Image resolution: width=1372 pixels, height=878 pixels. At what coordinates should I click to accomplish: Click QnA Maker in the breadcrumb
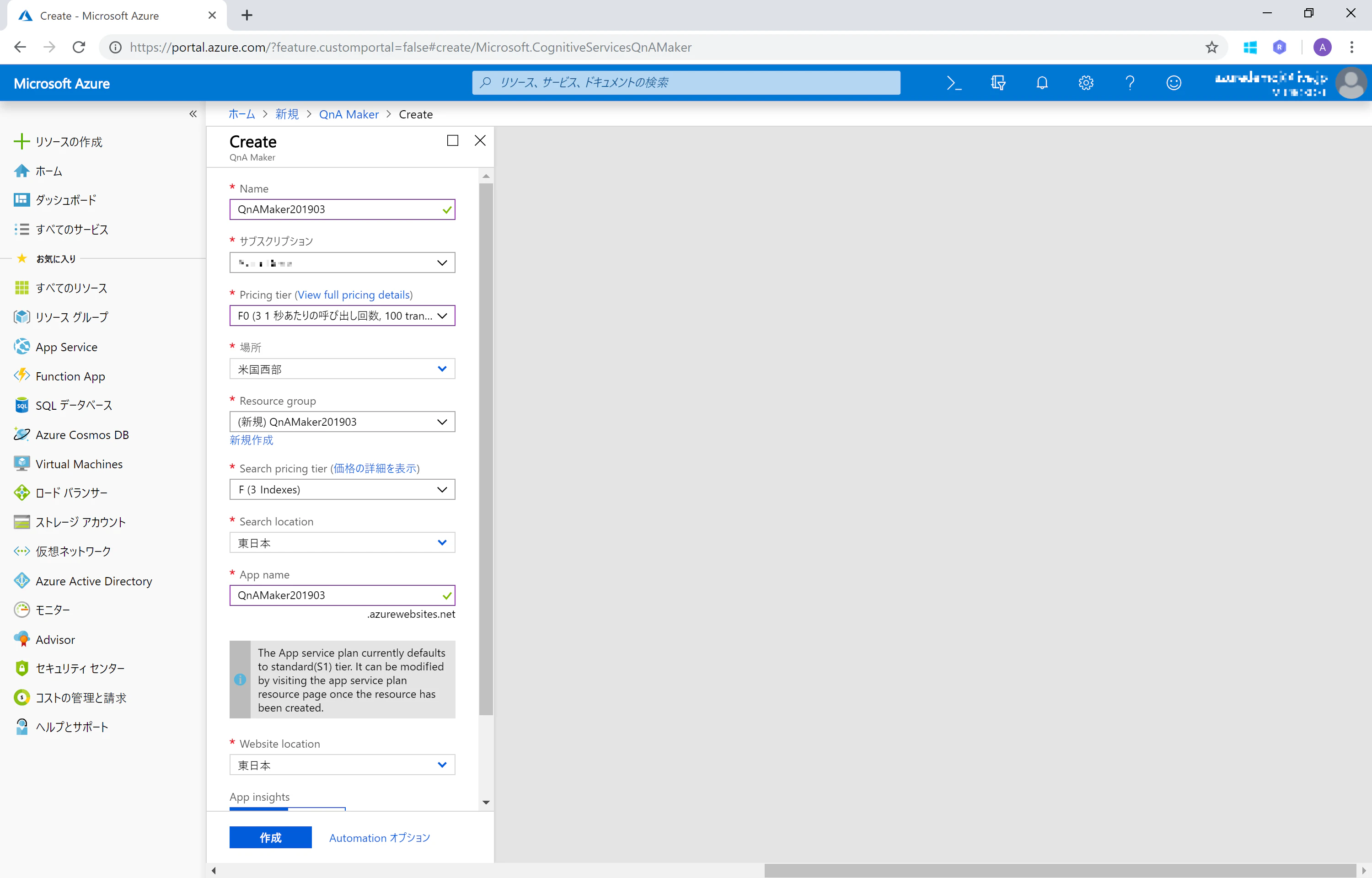(348, 114)
